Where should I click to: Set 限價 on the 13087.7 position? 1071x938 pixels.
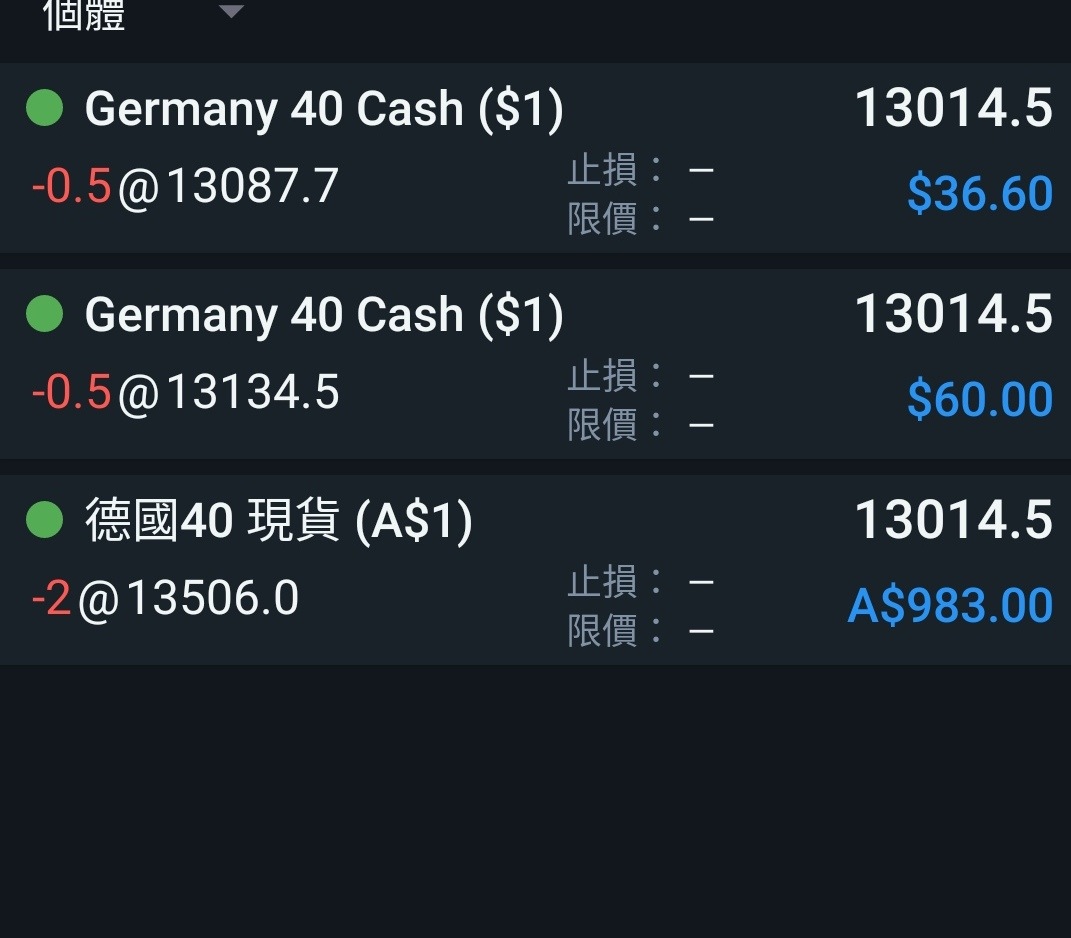[x=641, y=219]
